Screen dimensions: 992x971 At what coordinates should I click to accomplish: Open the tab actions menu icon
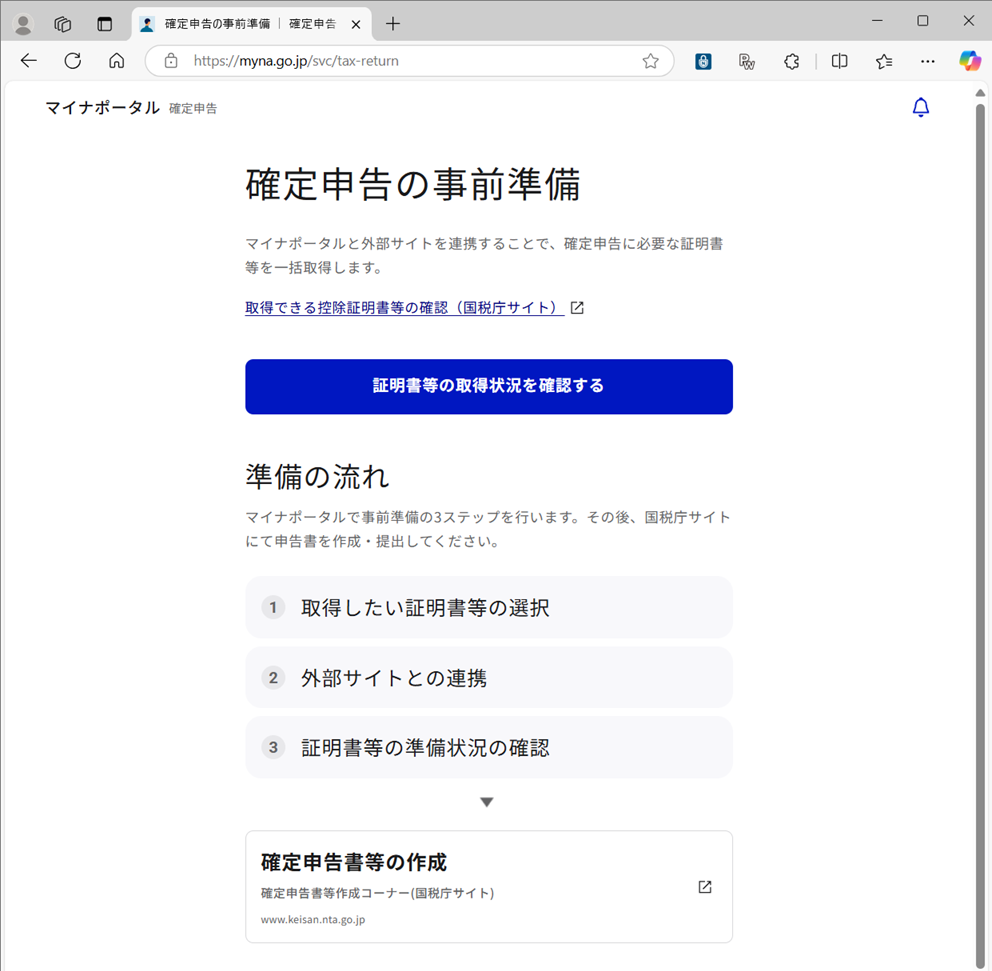coord(104,24)
